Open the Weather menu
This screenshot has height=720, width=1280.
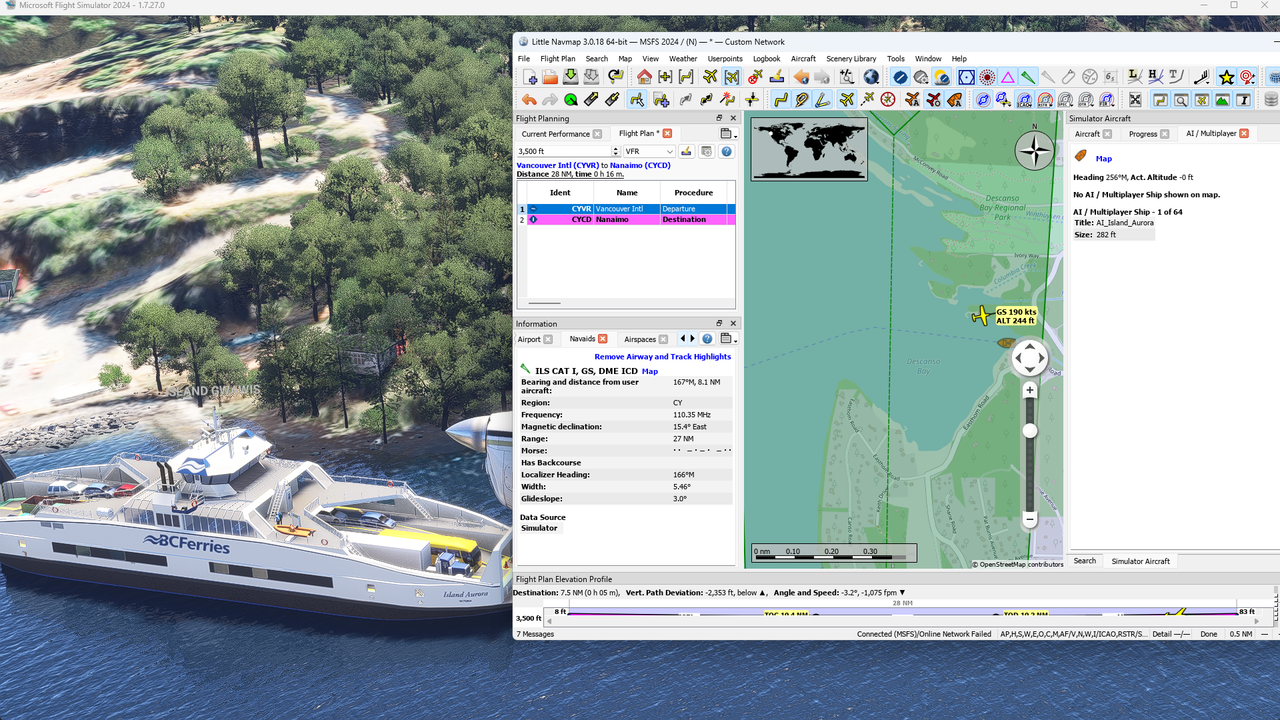(x=683, y=59)
